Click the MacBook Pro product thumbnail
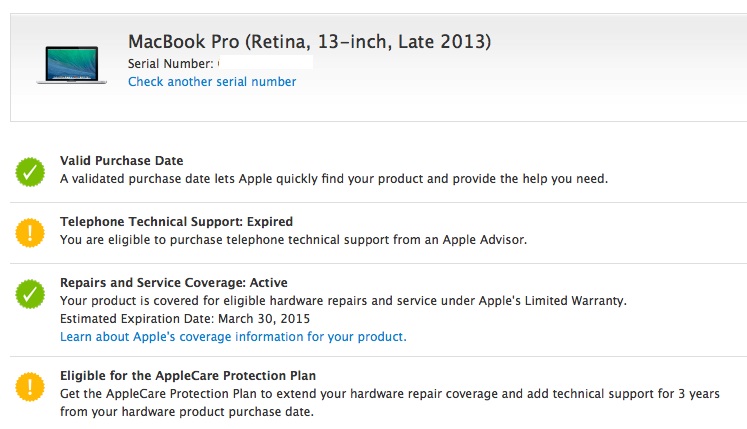The image size is (747, 429). click(66, 63)
